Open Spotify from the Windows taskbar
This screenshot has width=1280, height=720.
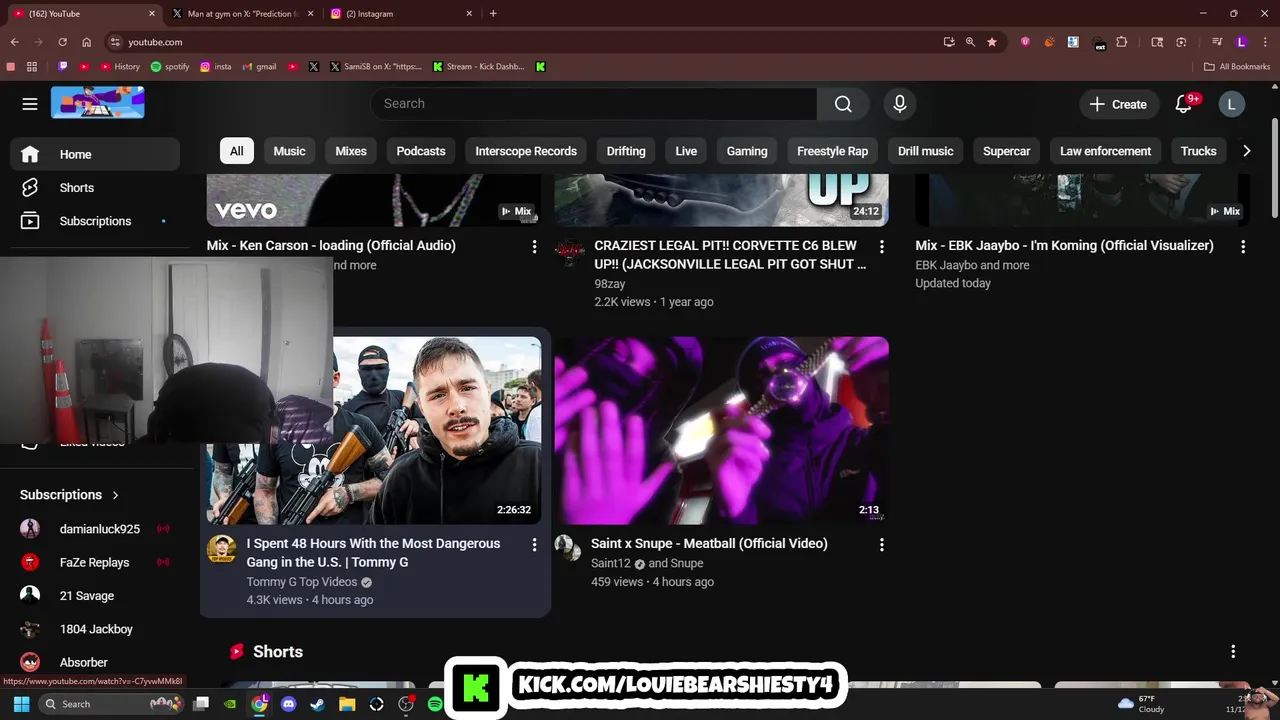pyautogui.click(x=435, y=704)
